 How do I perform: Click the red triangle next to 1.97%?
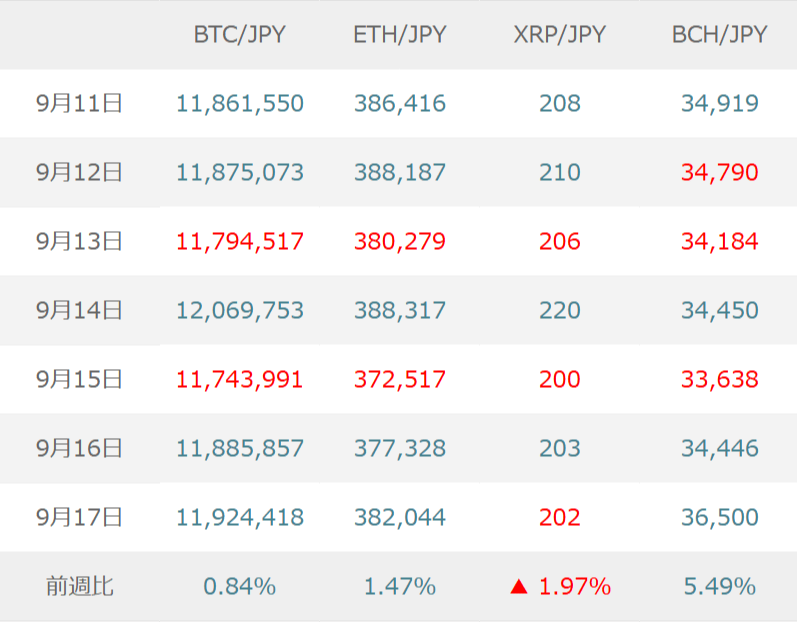tap(519, 587)
